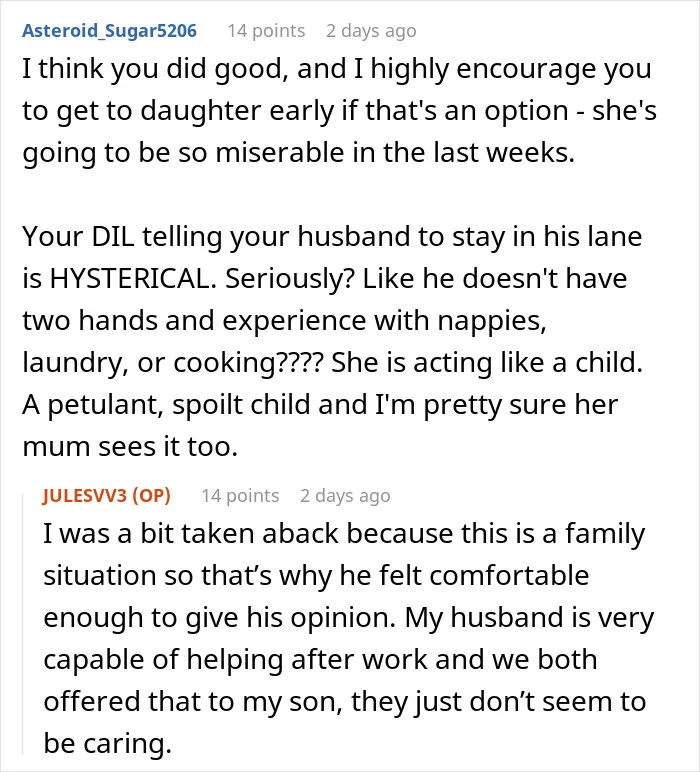Click the line starting 'I think you did good'
The image size is (700, 772).
click(337, 69)
